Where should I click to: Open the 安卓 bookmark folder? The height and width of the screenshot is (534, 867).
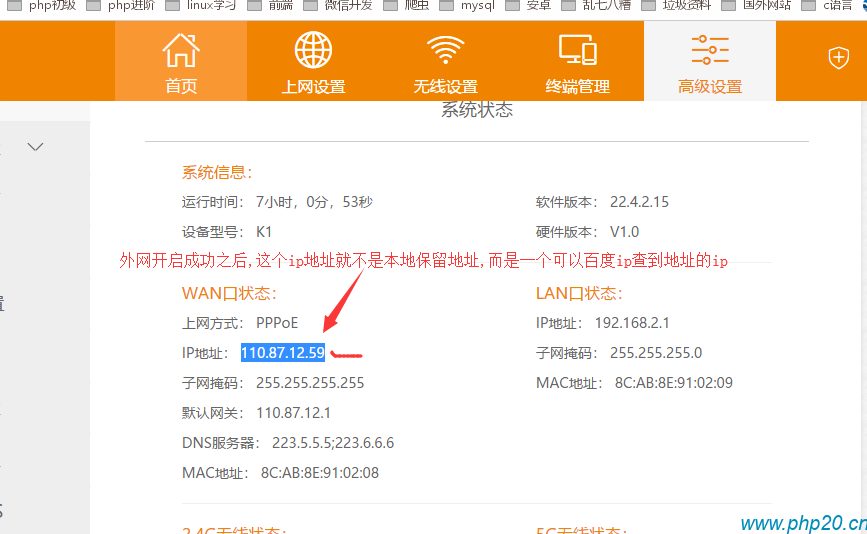point(529,6)
